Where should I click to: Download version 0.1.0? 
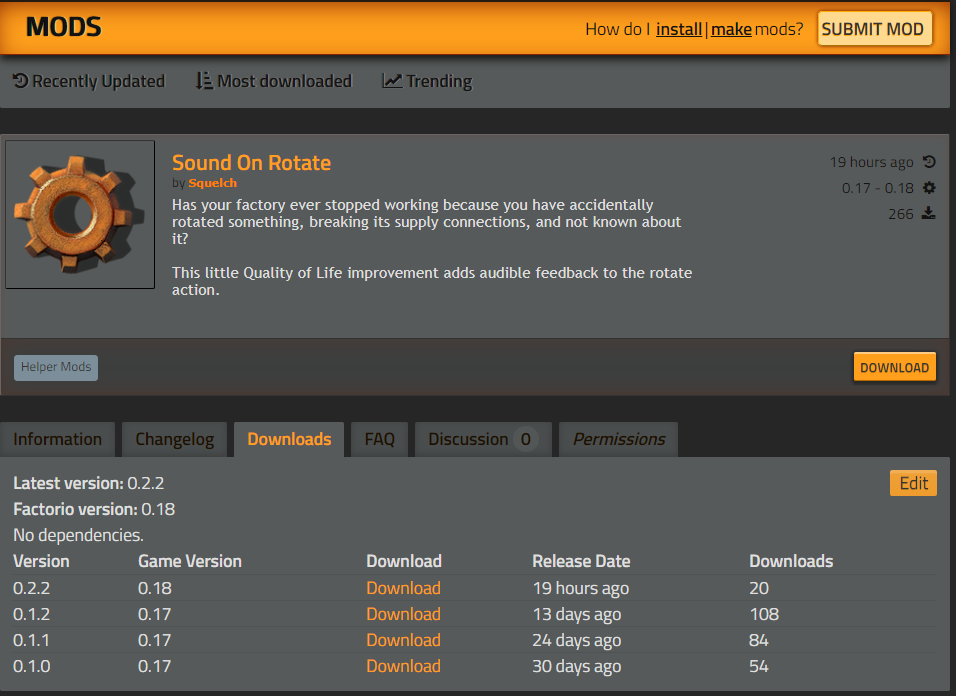pyautogui.click(x=403, y=666)
